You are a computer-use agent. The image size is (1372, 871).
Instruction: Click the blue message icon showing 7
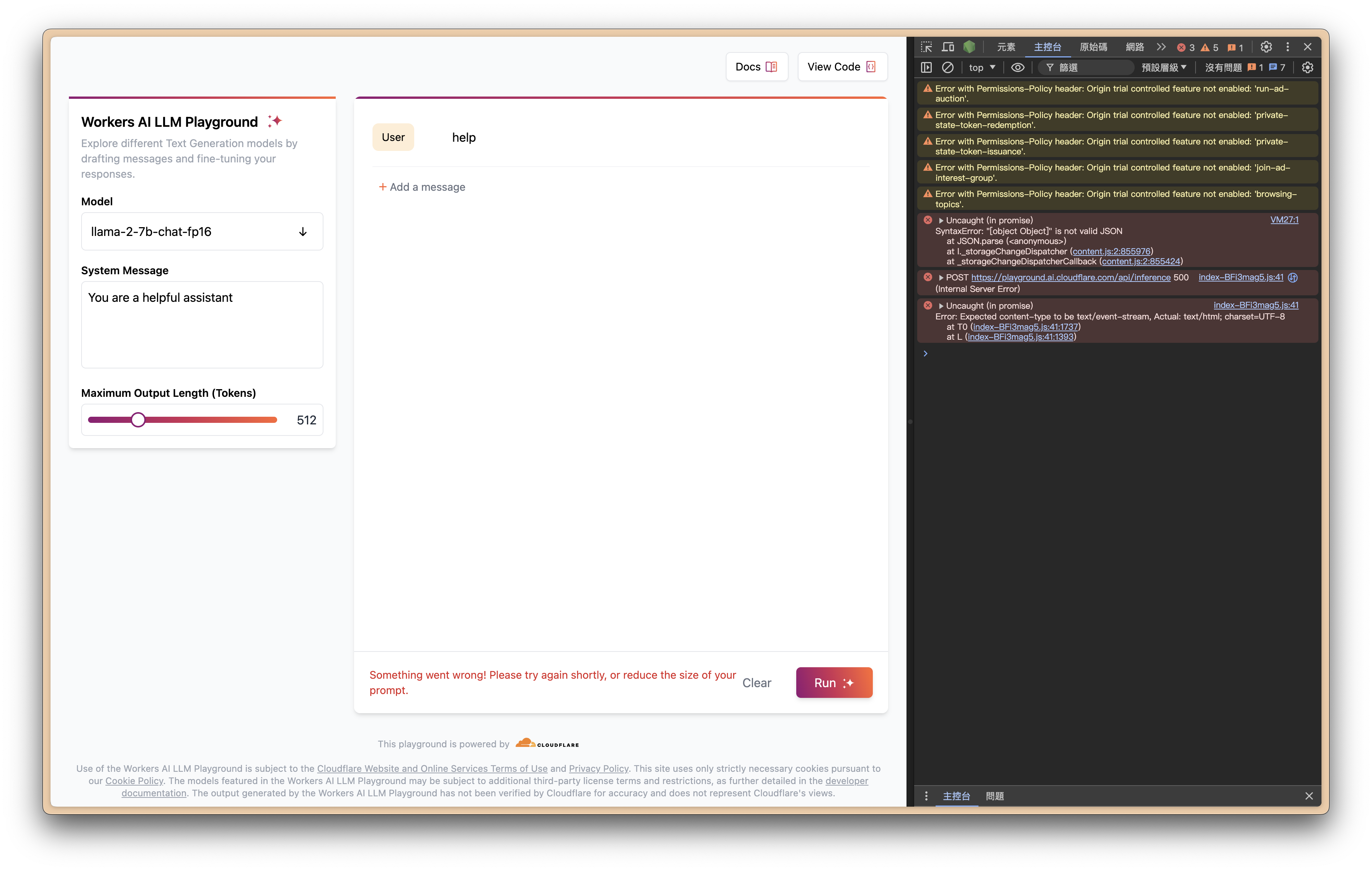pos(1273,68)
